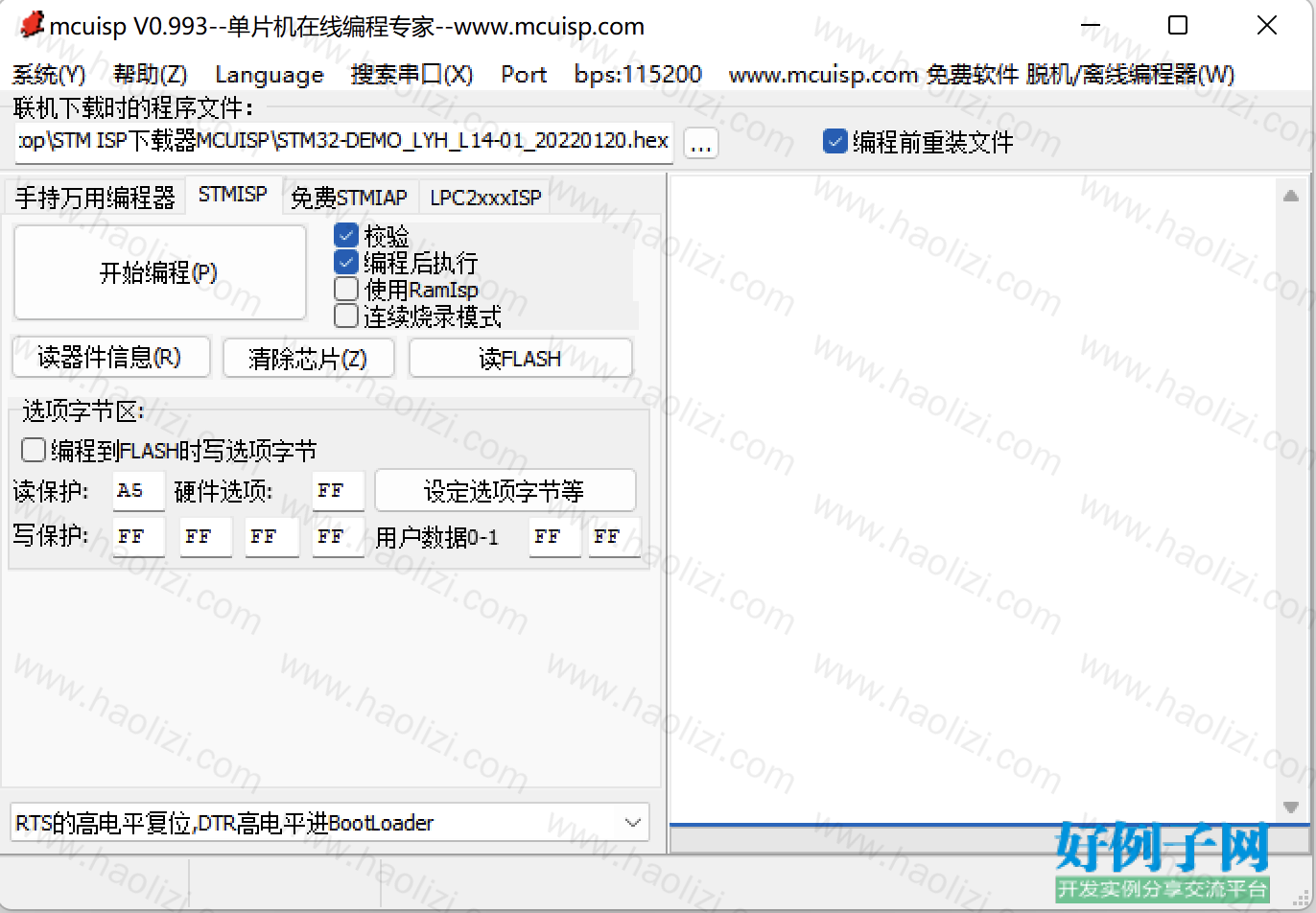Open 脱机/离线编程器(W) menu

1130,75
